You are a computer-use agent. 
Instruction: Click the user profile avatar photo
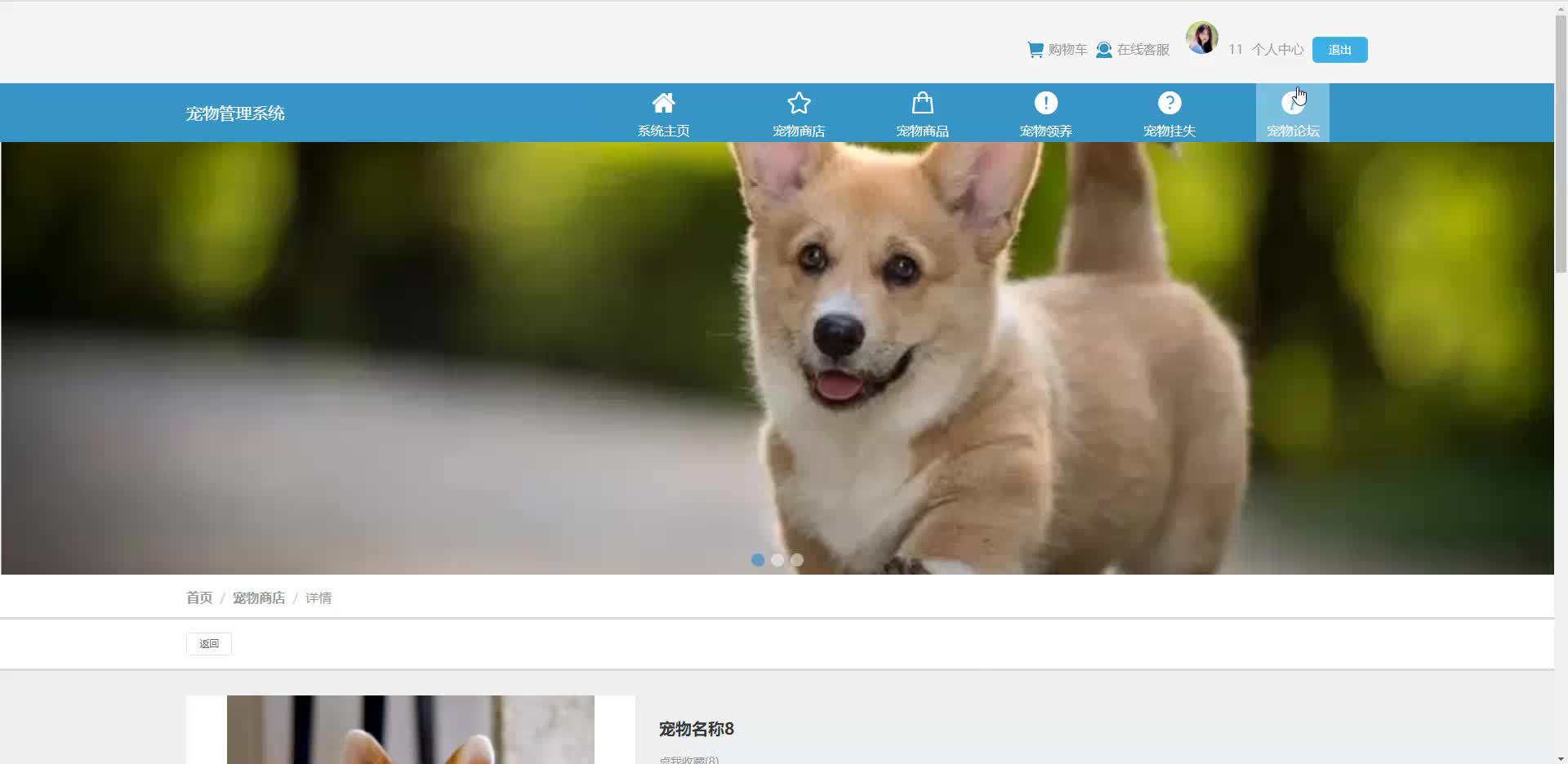point(1201,38)
